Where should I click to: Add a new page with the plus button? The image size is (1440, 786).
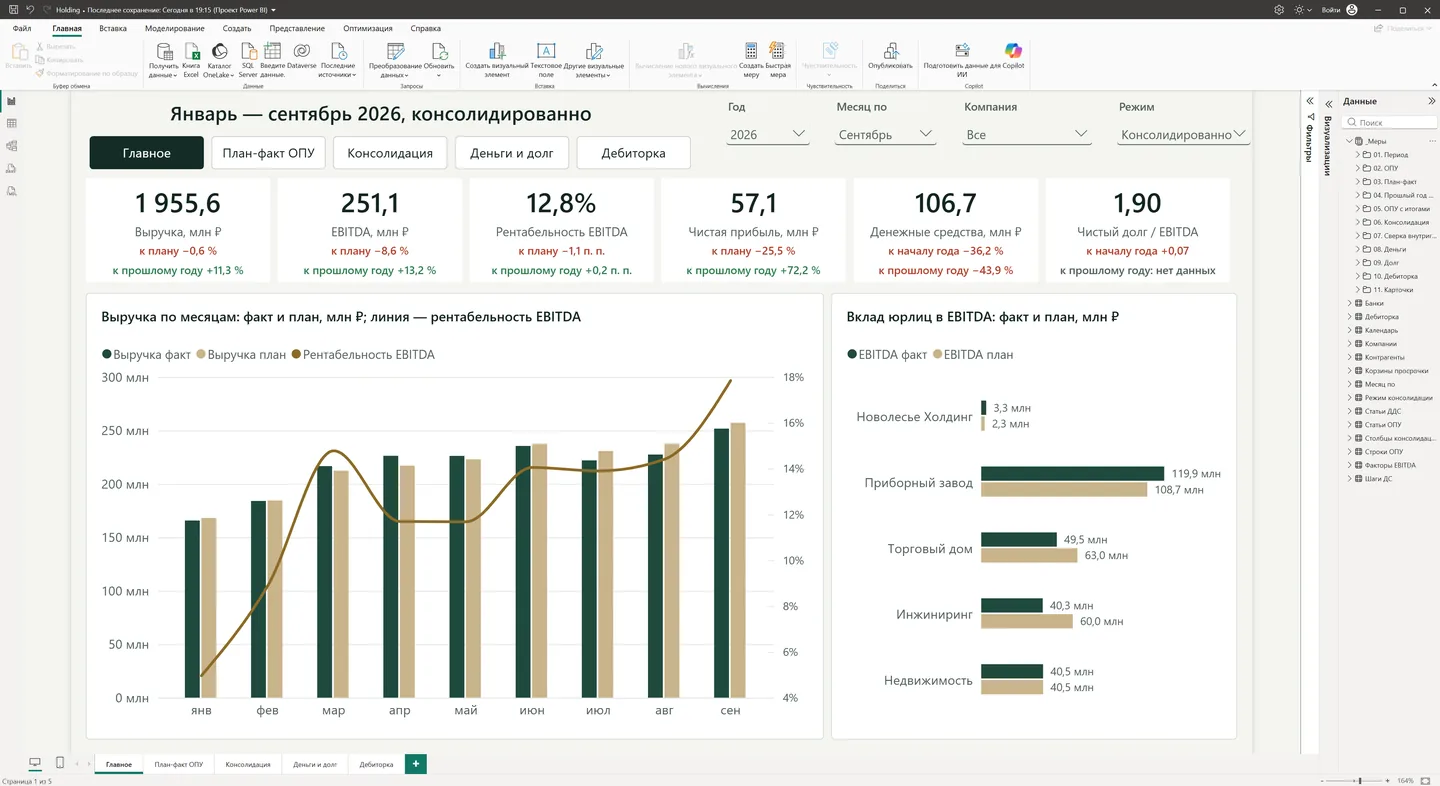click(x=416, y=764)
